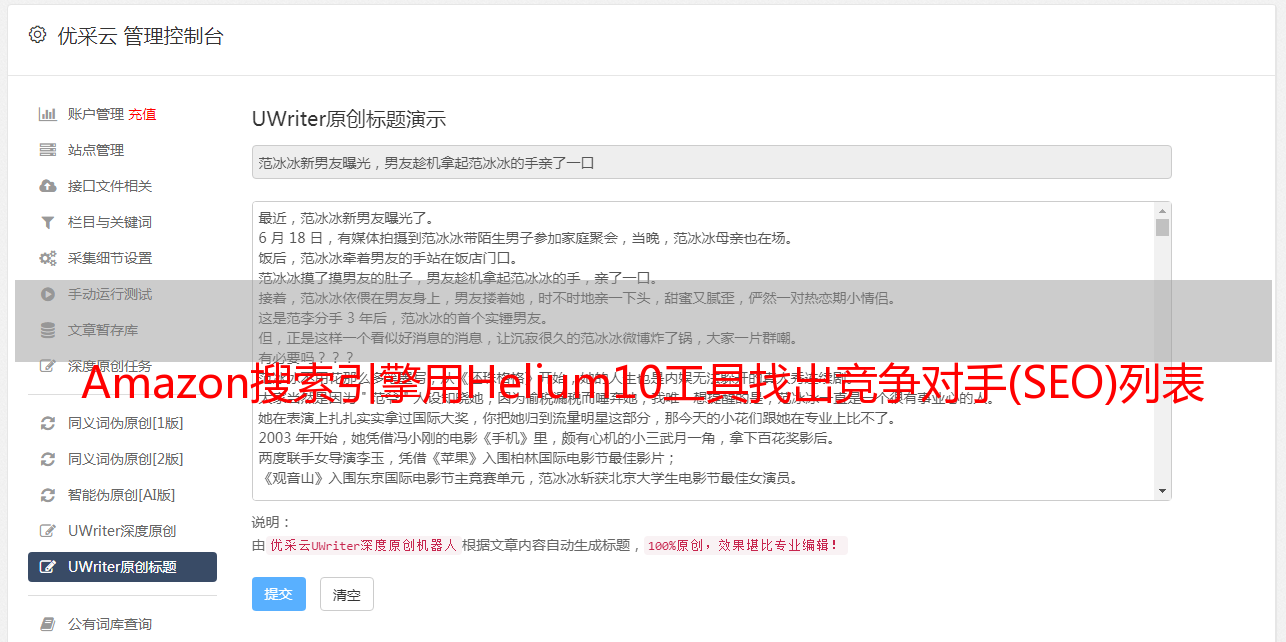The width and height of the screenshot is (1286, 642).
Task: Click the 清空 button
Action: (346, 594)
